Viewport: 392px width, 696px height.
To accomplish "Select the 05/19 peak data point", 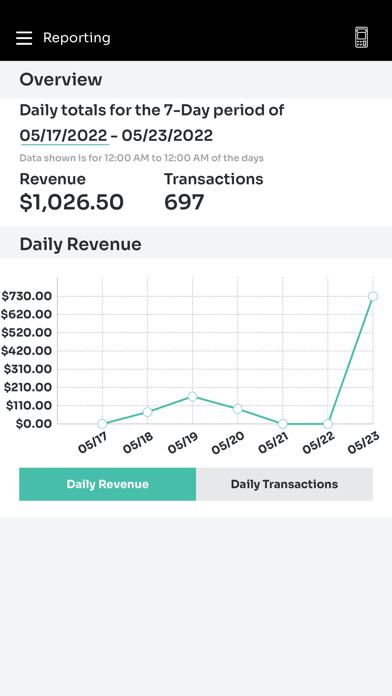I will coord(192,396).
